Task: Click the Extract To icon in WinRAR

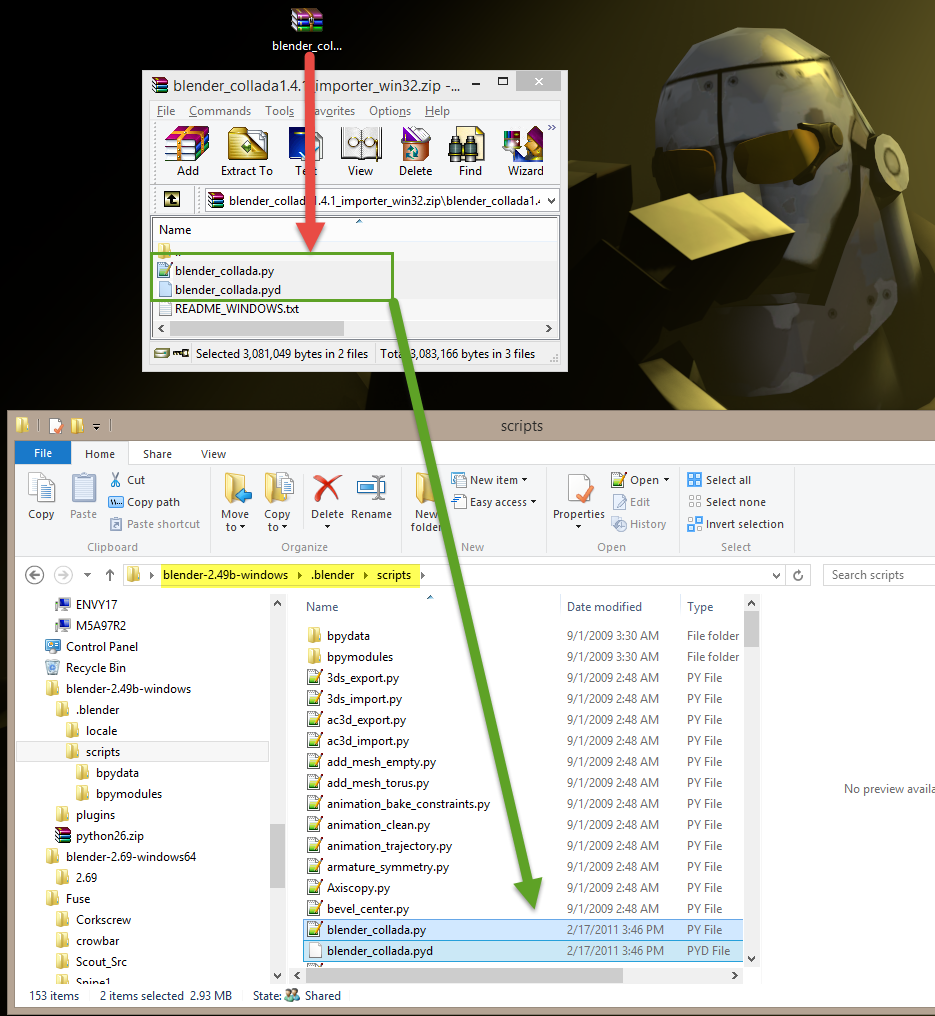Action: 247,151
